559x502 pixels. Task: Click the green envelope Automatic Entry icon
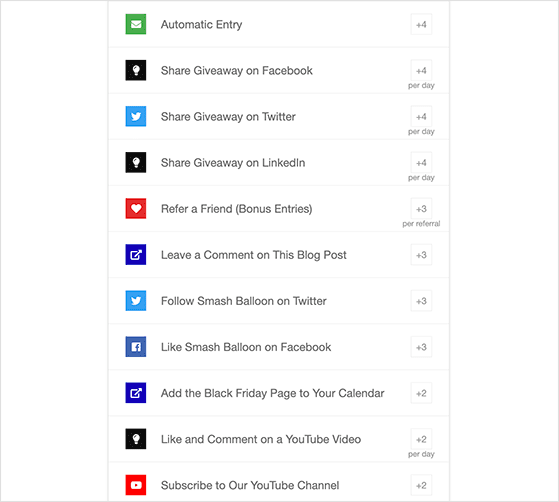[x=136, y=24]
